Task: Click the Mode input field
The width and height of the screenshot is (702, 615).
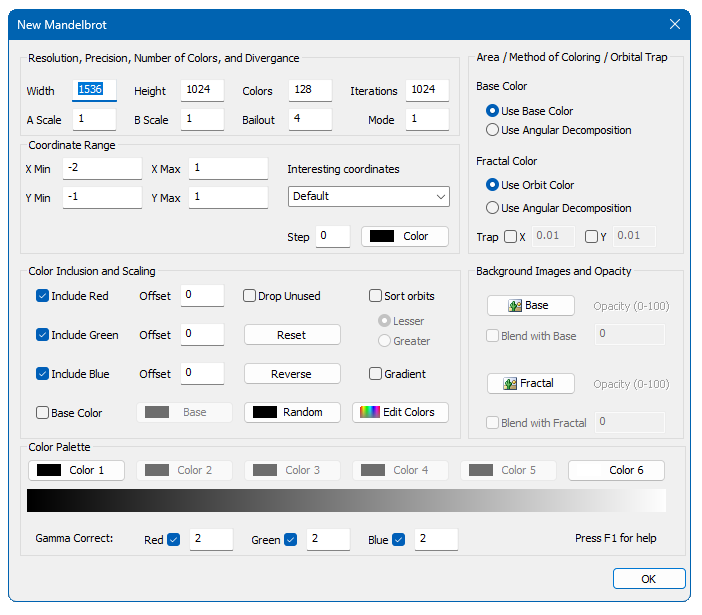Action: point(427,120)
